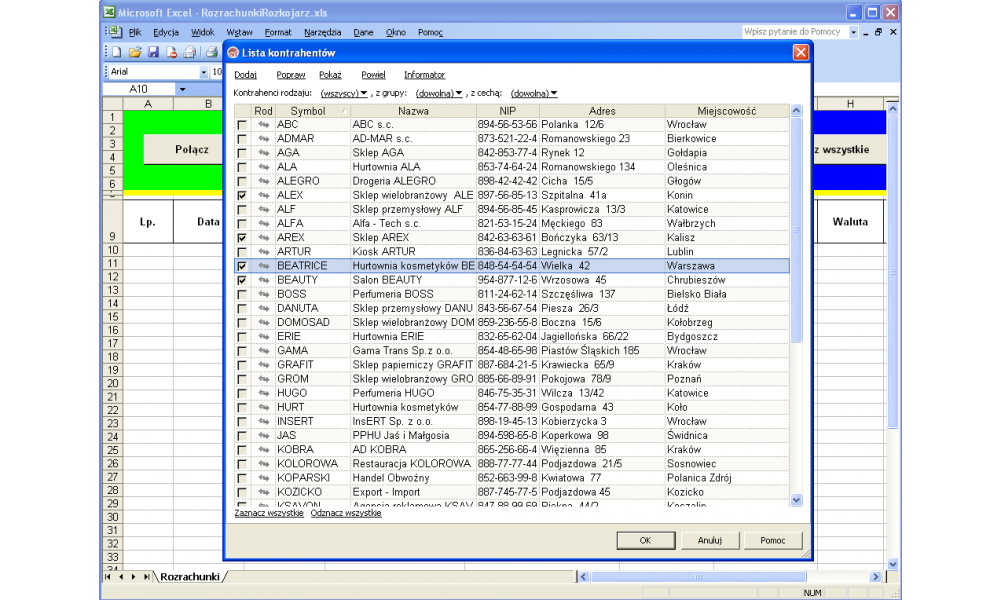Viewport: 1000px width, 600px height.
Task: Click the kind arrow icon in ADMAR row
Action: click(263, 138)
